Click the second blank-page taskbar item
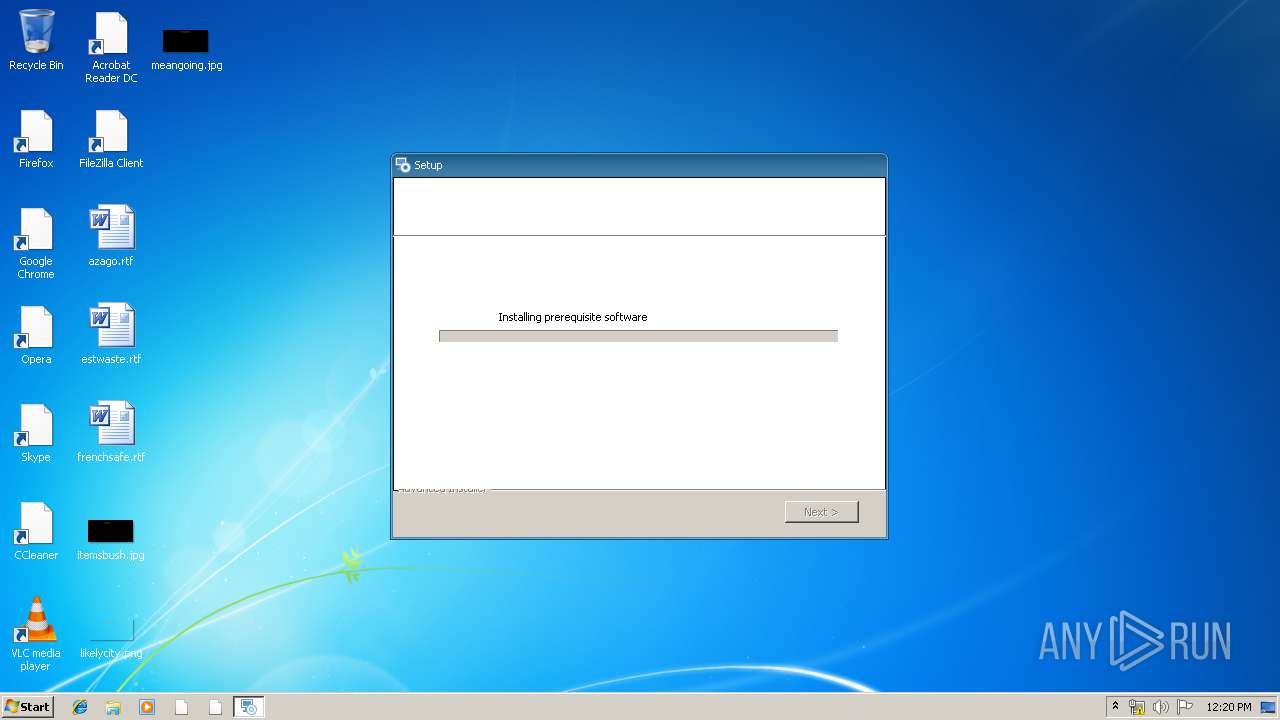 pyautogui.click(x=215, y=707)
